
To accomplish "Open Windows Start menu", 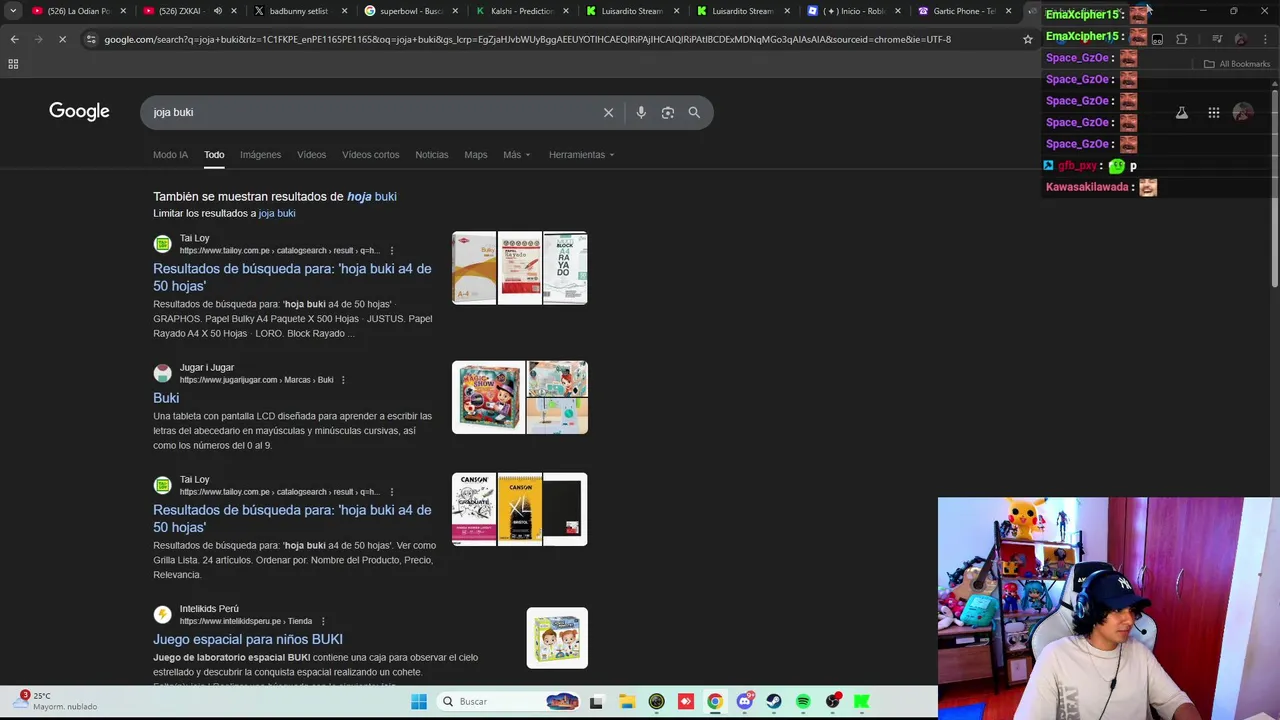I will [x=419, y=702].
